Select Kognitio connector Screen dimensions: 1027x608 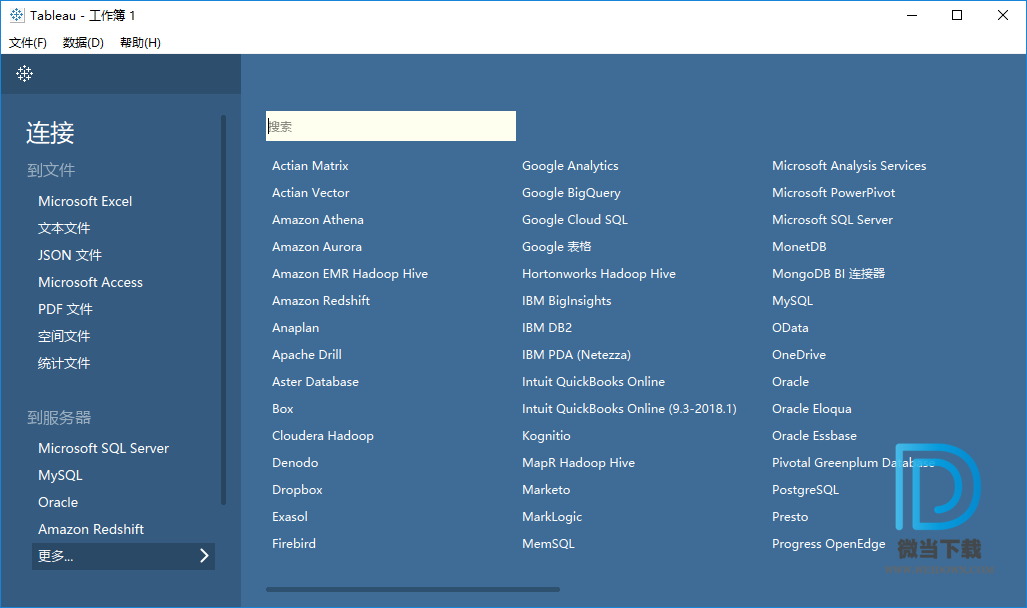(x=546, y=435)
